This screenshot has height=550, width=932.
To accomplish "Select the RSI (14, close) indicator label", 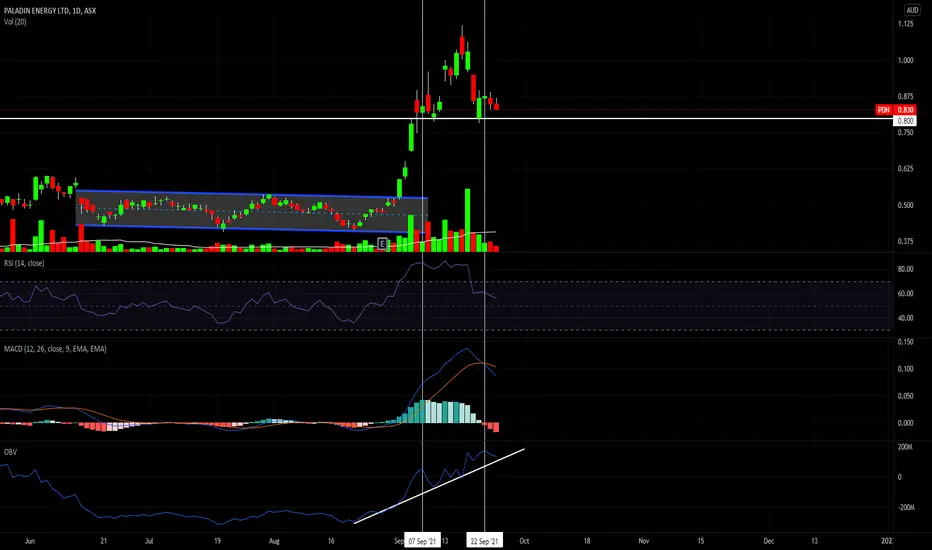I will pyautogui.click(x=24, y=263).
